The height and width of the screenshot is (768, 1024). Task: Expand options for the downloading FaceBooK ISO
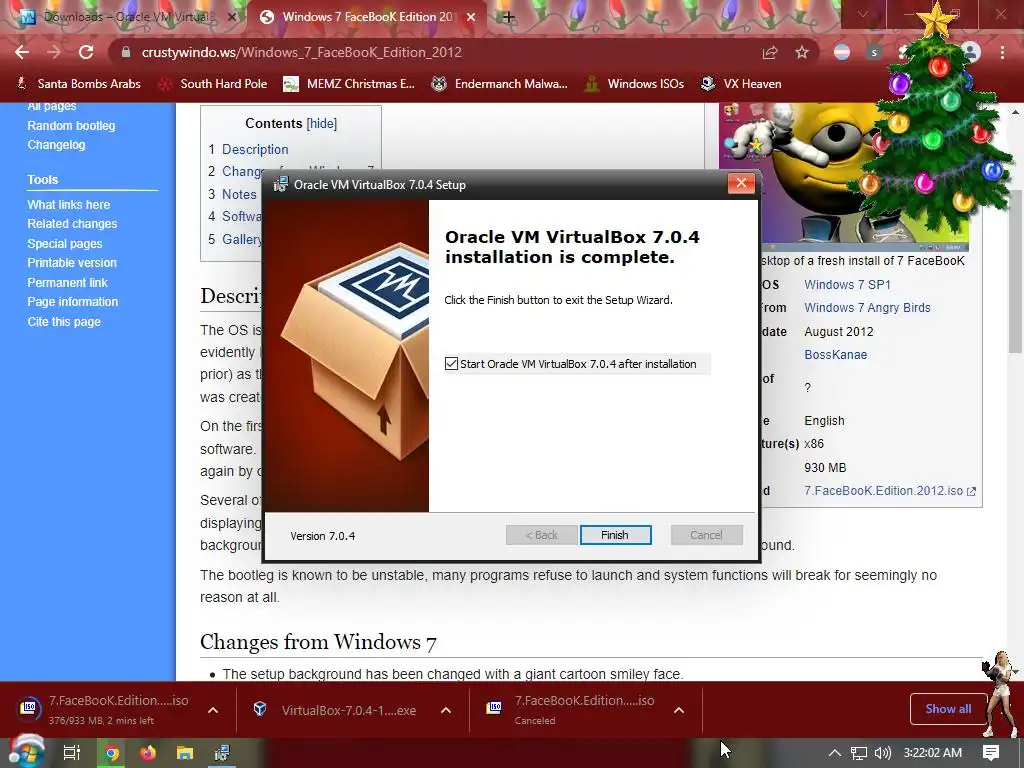[x=213, y=710]
